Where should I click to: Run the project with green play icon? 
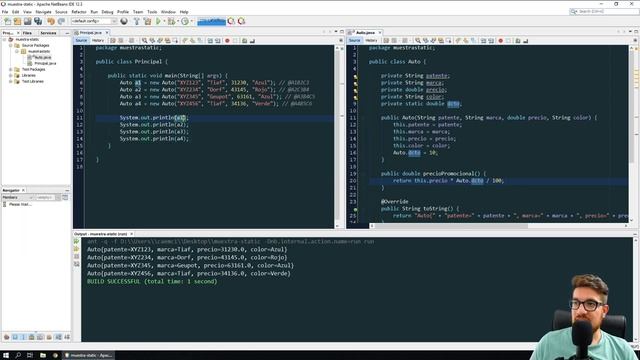point(158,21)
